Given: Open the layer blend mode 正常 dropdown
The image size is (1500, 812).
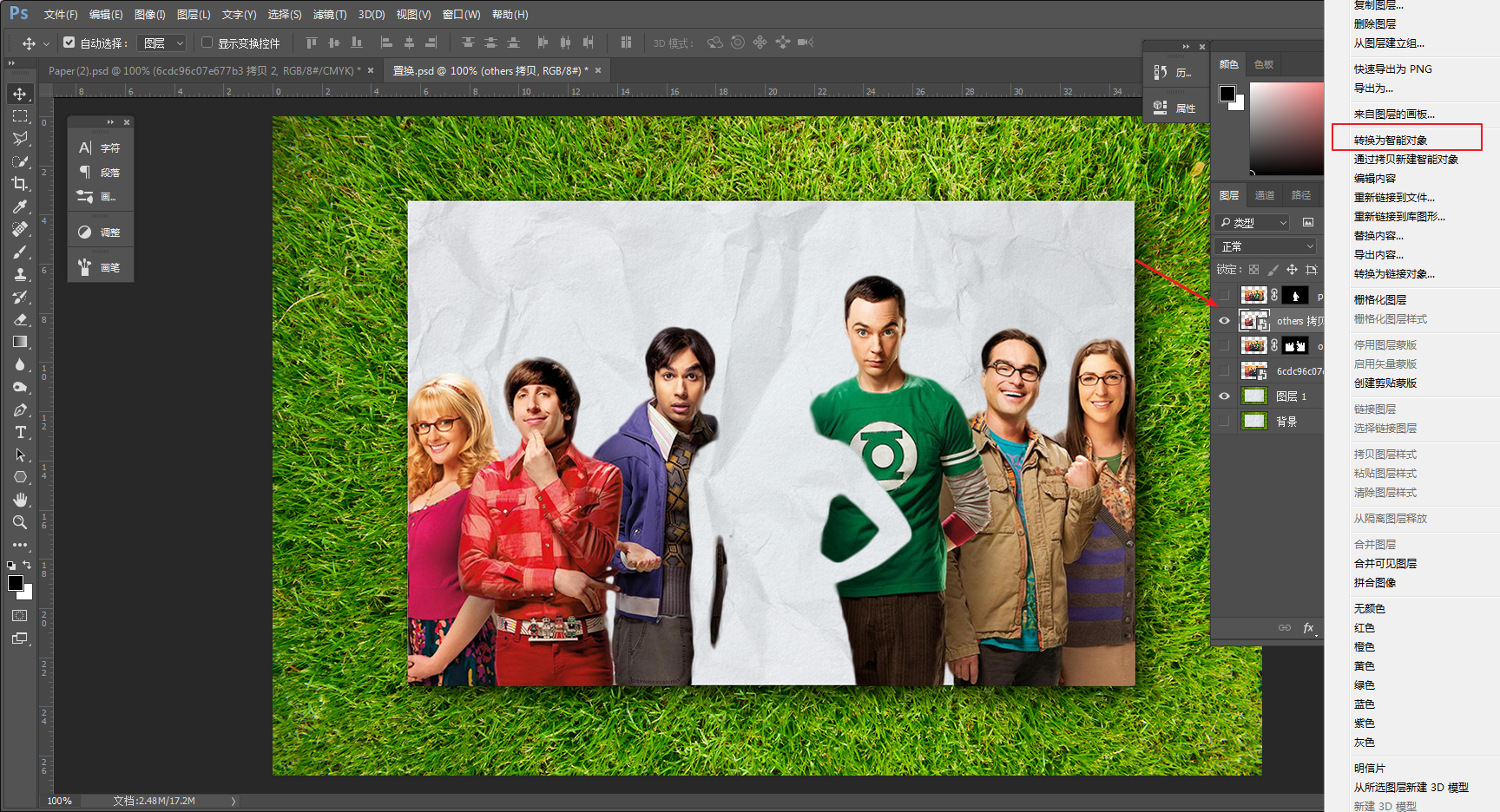Looking at the screenshot, I should (x=1266, y=246).
